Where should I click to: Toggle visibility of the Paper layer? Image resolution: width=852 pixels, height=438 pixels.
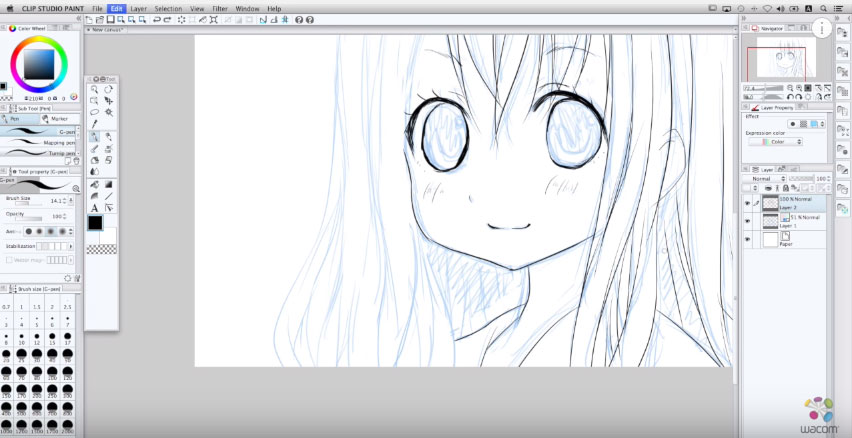coord(747,239)
